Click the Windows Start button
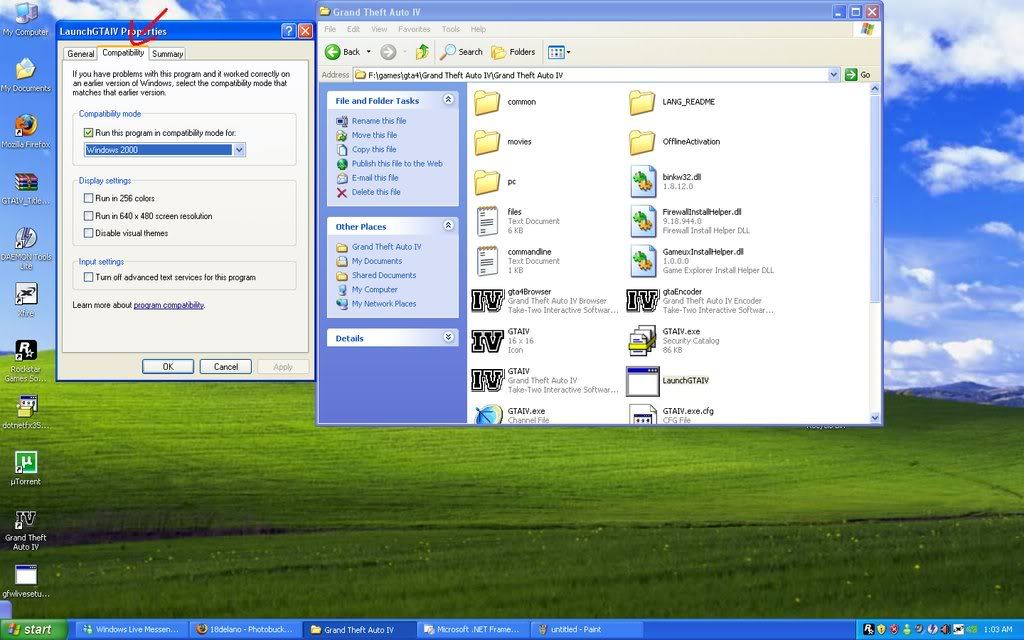The width and height of the screenshot is (1024, 640). 34,630
